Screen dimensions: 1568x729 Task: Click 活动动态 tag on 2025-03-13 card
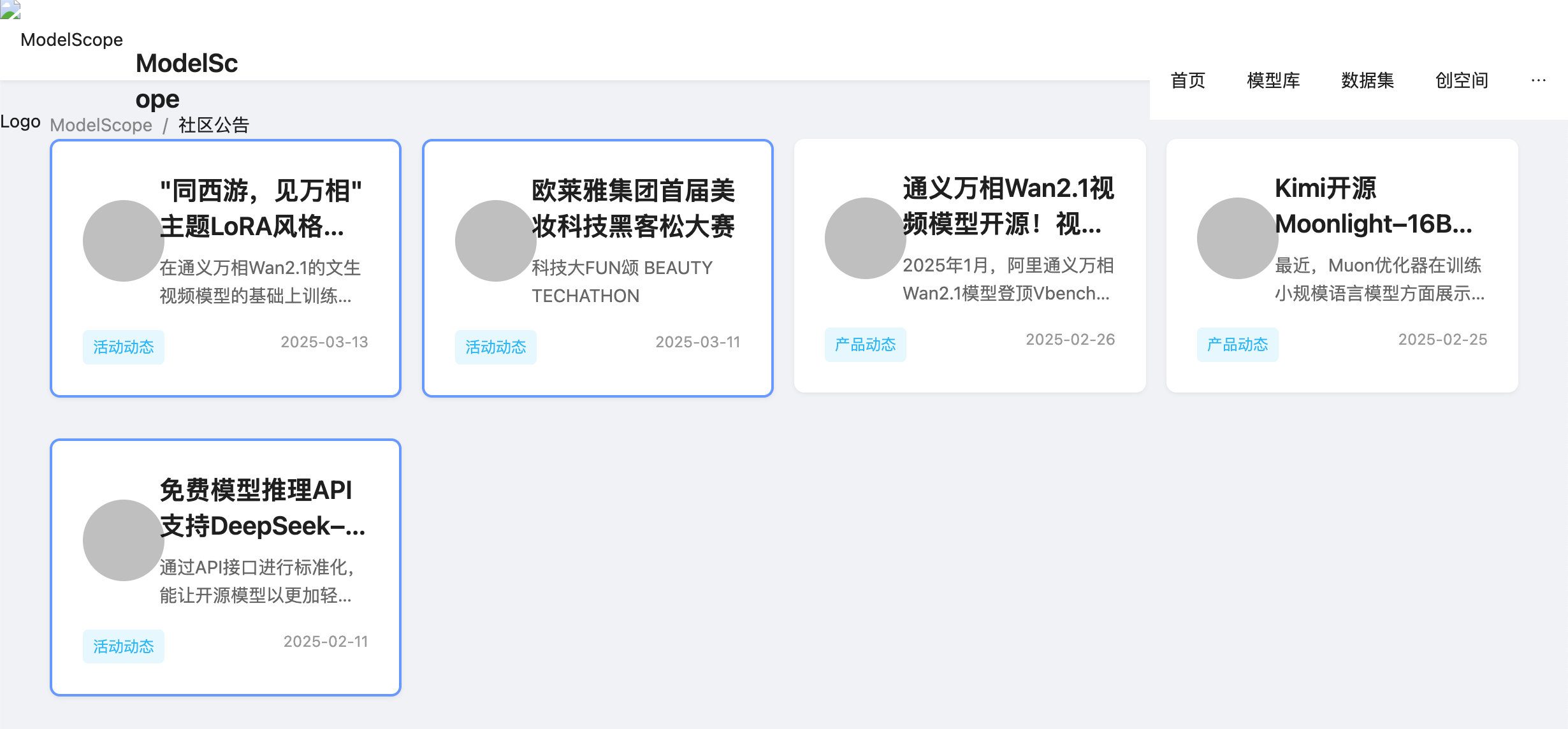tap(123, 347)
